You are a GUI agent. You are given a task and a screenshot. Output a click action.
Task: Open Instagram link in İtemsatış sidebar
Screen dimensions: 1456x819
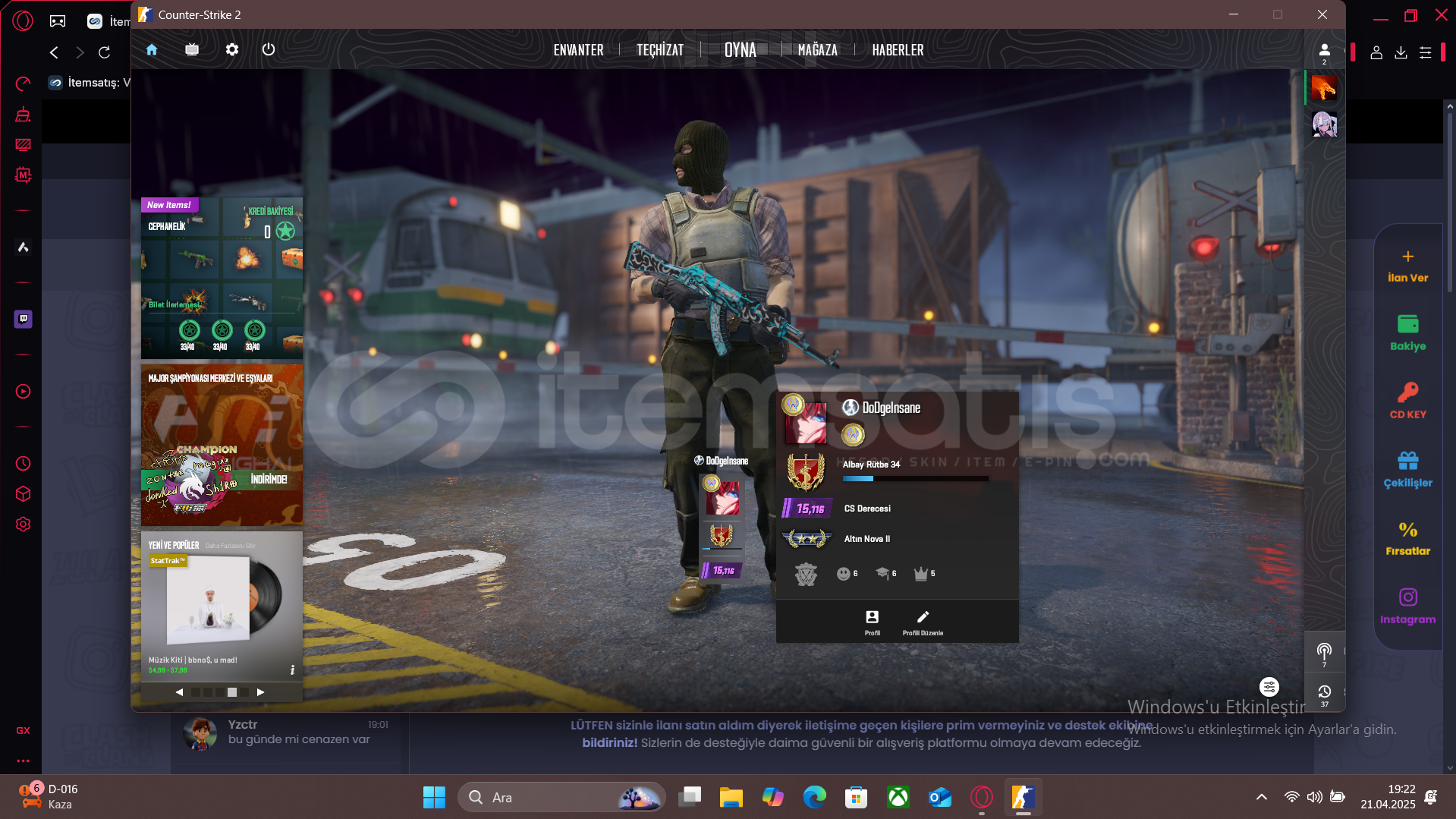(x=1408, y=606)
